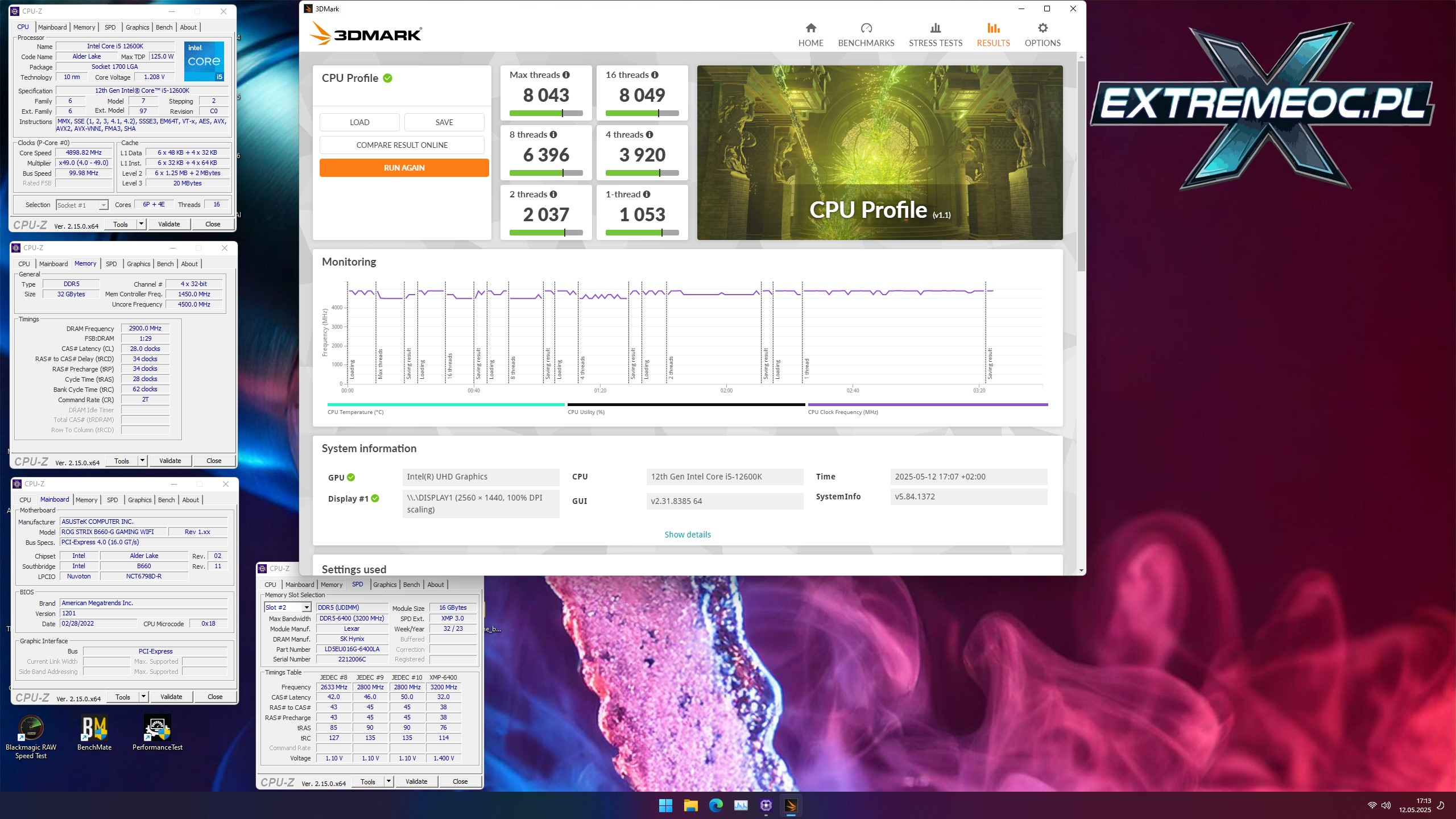This screenshot has height=819, width=1456.
Task: Click Validate in the CPU-Z CPU window
Action: click(x=169, y=224)
